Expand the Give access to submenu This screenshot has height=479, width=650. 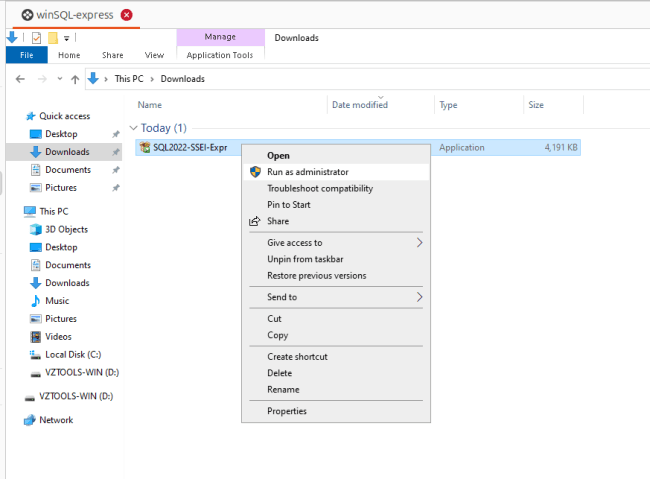coord(420,242)
